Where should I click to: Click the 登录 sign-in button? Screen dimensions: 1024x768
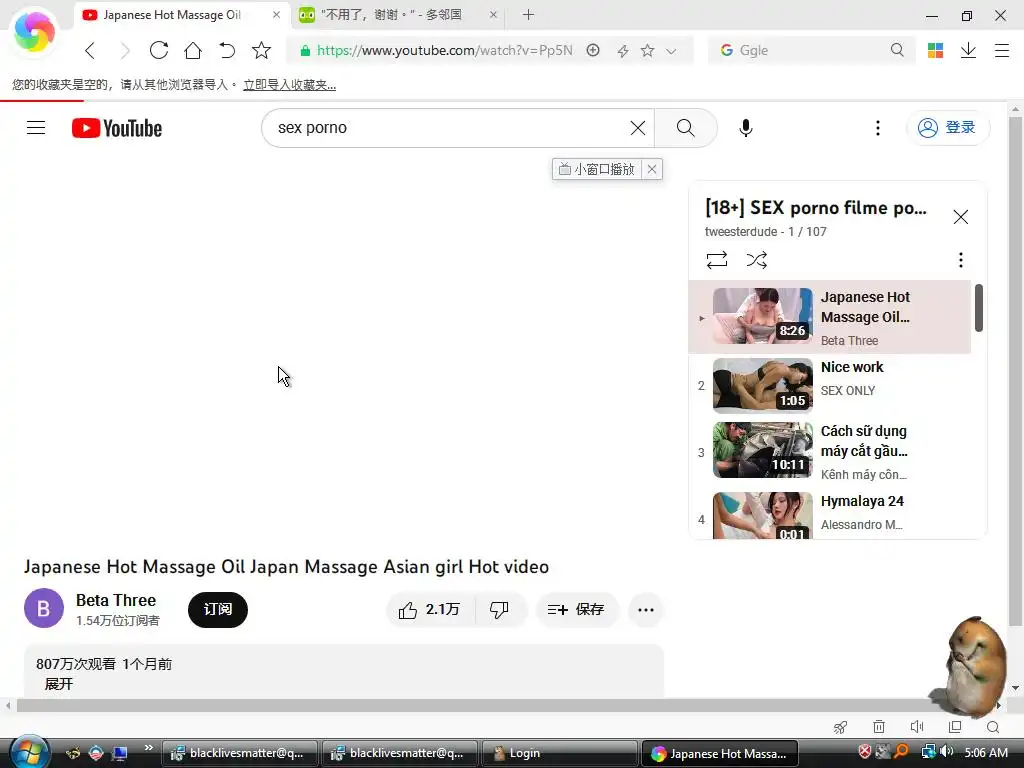948,128
